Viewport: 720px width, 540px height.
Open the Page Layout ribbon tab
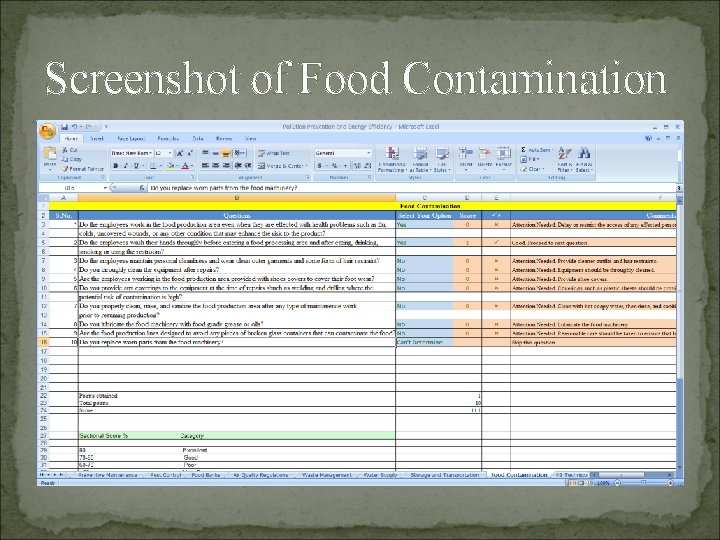(x=131, y=138)
